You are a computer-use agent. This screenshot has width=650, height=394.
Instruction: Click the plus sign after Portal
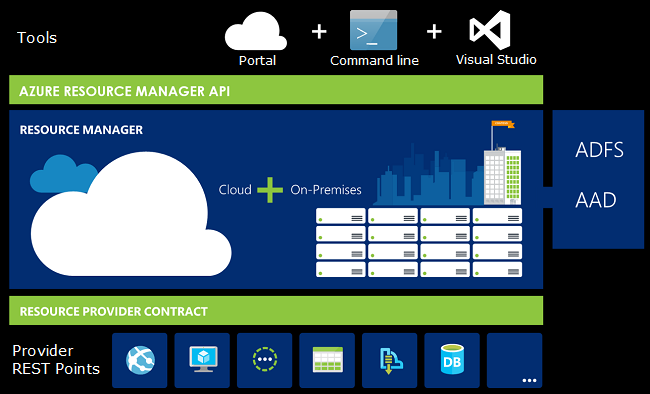(x=319, y=32)
